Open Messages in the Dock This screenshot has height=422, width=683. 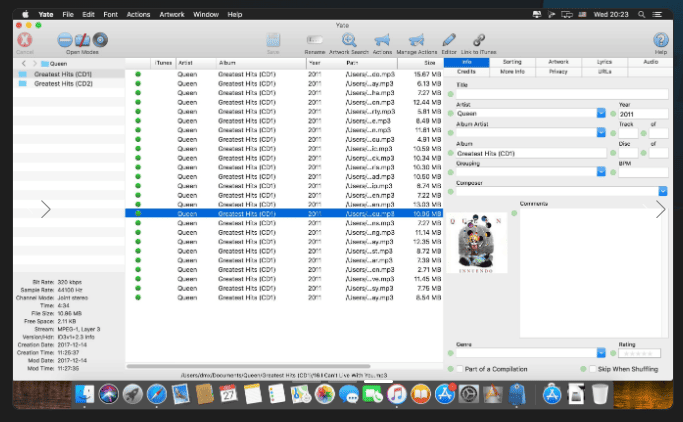tap(348, 395)
